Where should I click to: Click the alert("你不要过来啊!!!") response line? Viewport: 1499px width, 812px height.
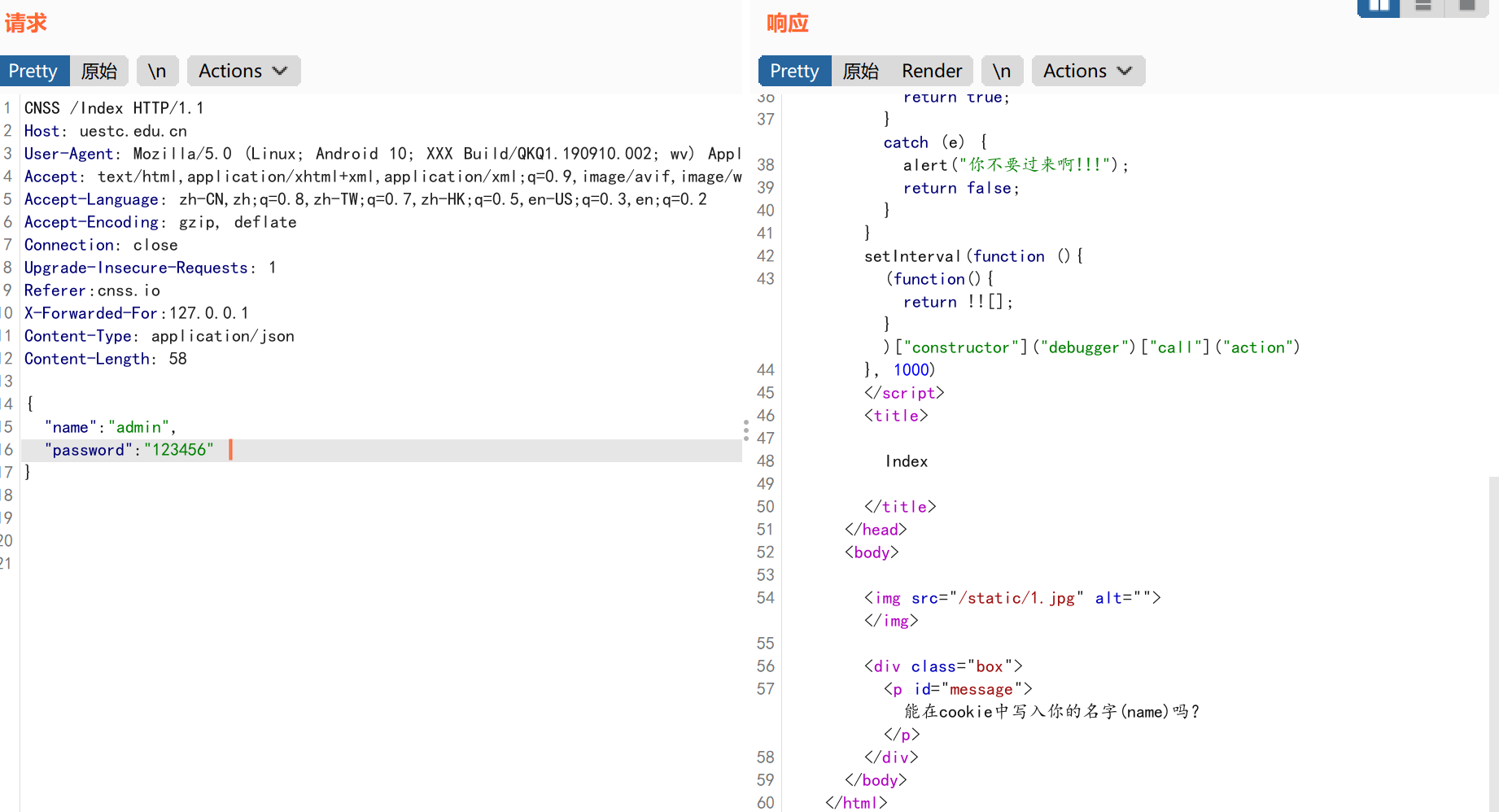1016,165
